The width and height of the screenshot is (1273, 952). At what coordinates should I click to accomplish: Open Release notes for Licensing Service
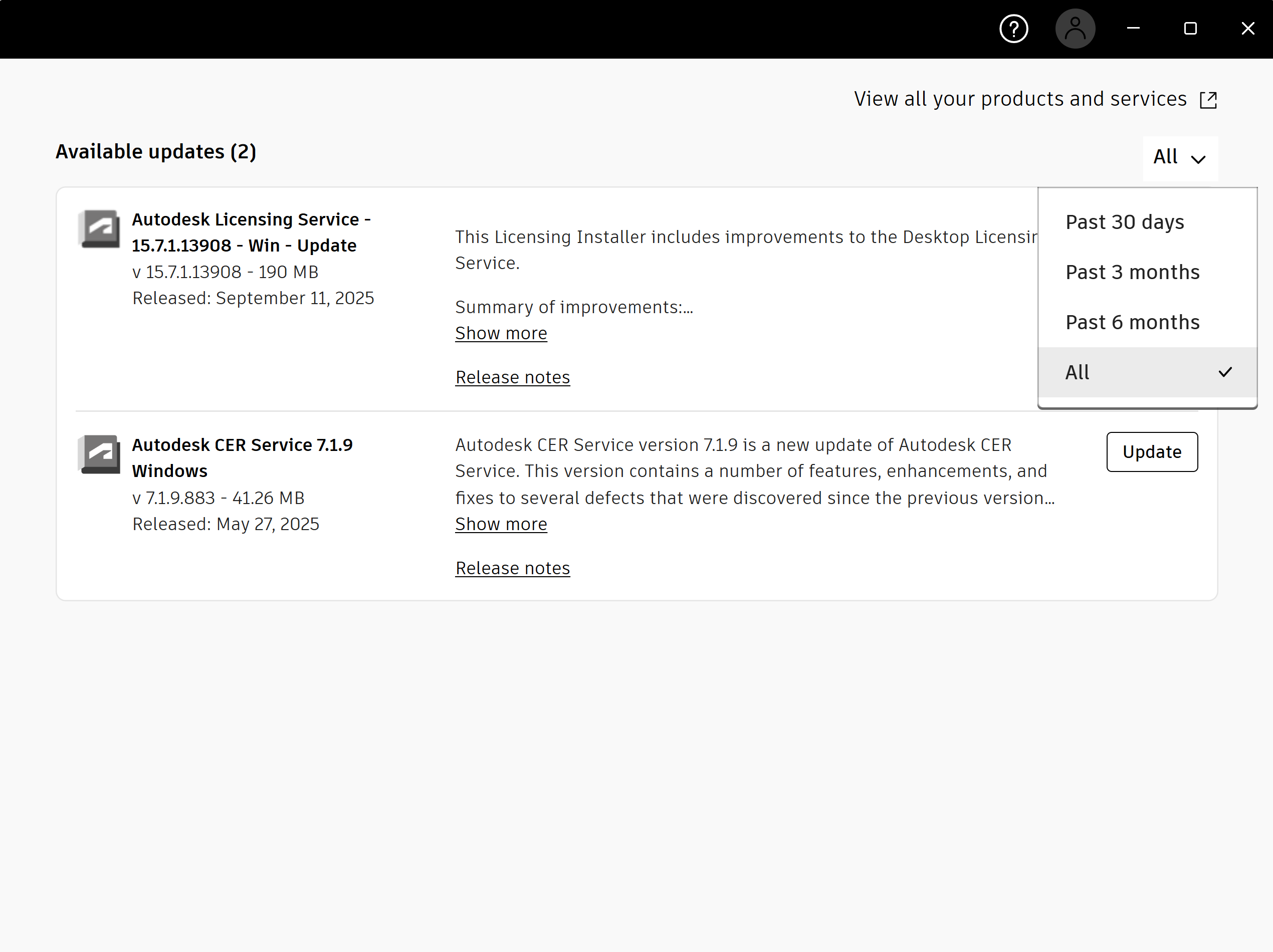point(512,377)
